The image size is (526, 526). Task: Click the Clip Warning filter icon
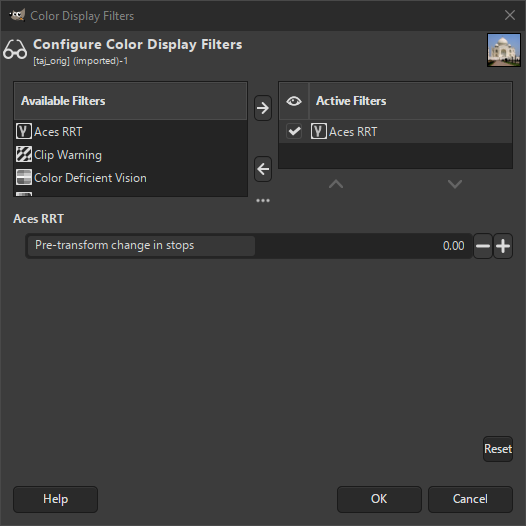[x=24, y=154]
